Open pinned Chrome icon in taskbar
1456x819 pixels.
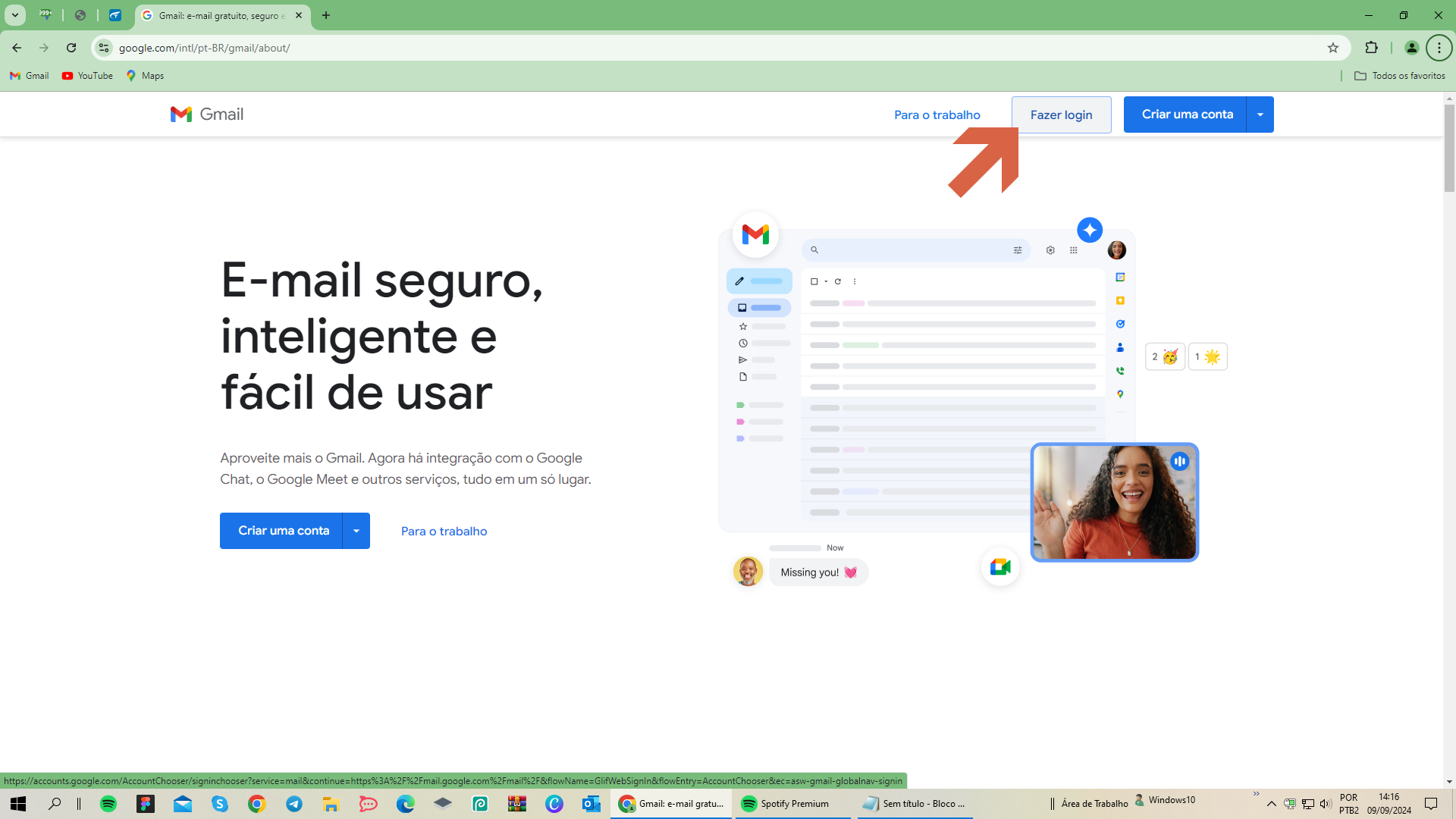(257, 804)
